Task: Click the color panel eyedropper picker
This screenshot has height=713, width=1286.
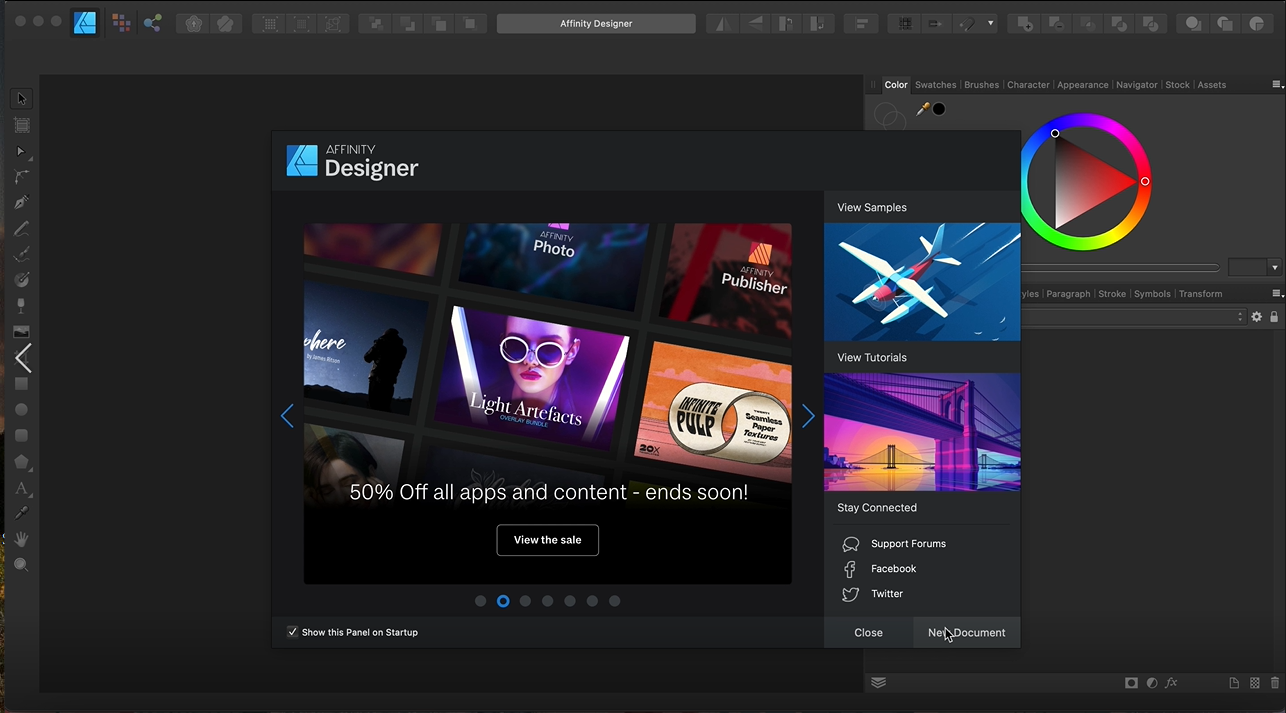Action: tap(923, 109)
